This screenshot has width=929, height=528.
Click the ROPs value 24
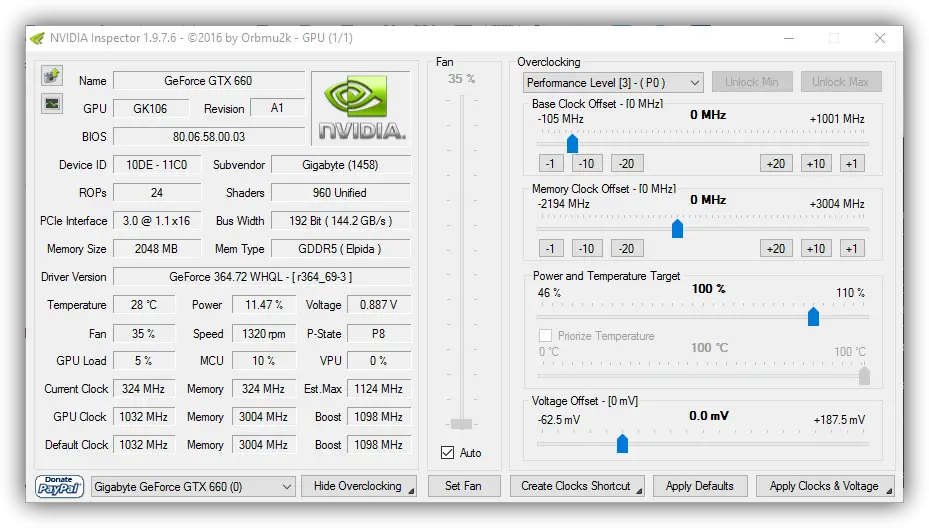156,193
